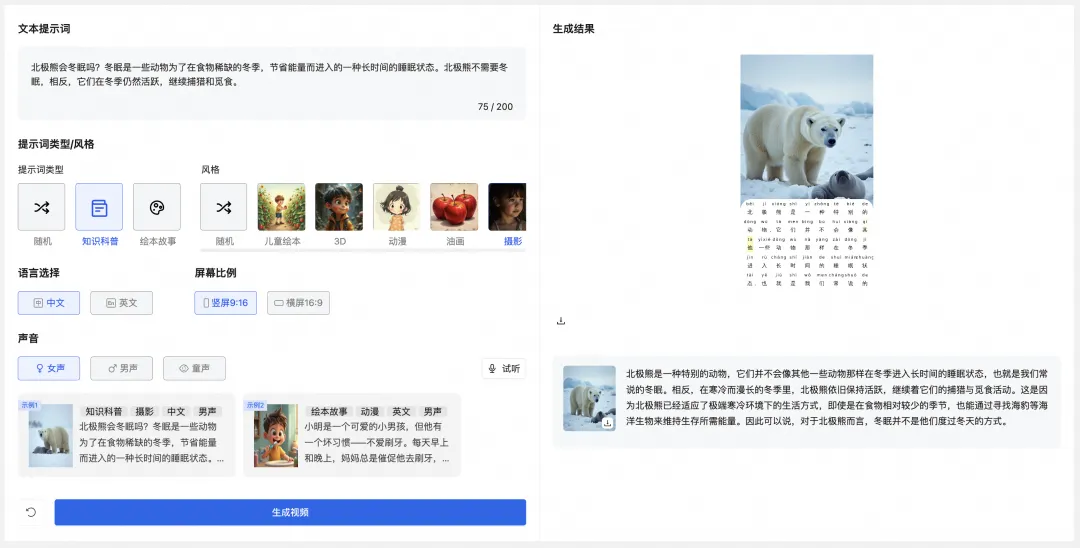
Task: Click the style list horizontal scrollbar
Action: pos(363,251)
